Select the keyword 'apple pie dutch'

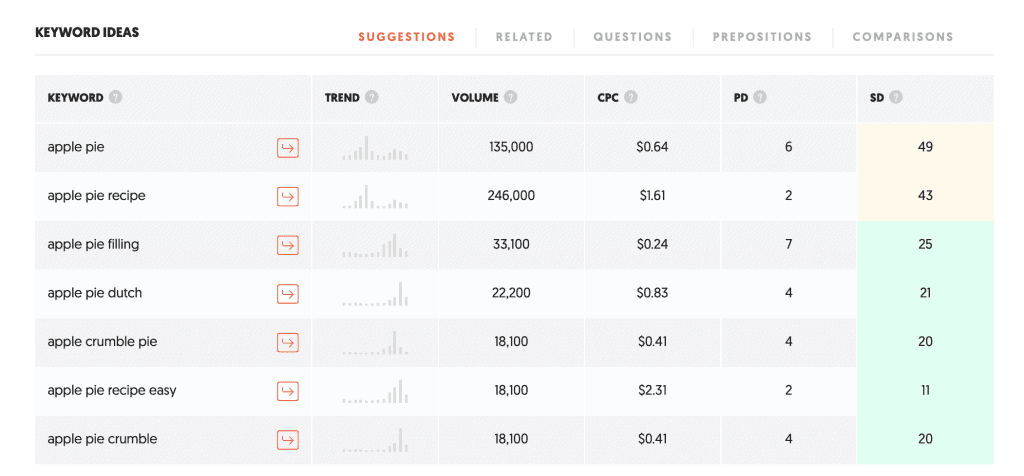click(94, 293)
